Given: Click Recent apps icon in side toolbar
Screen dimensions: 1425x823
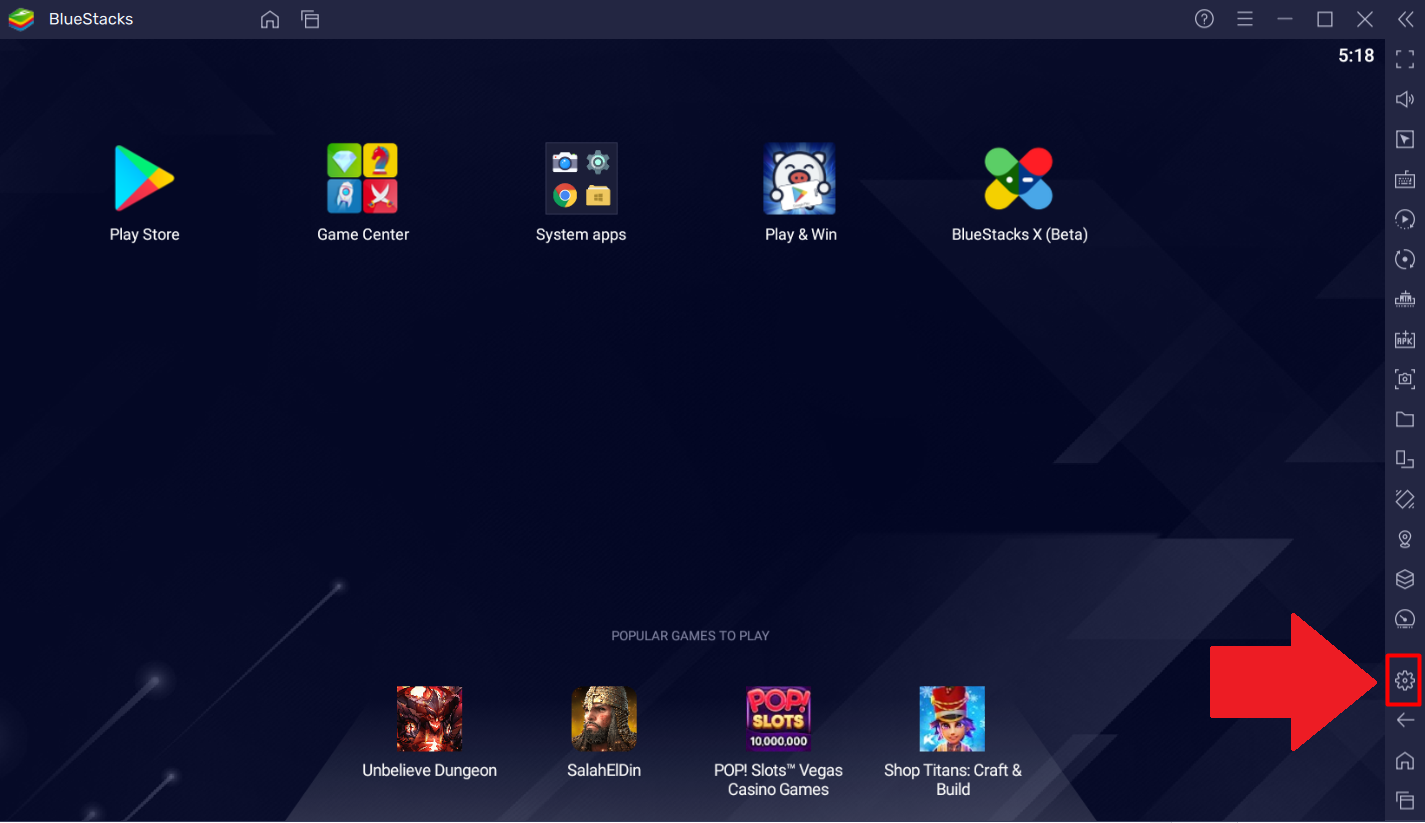Looking at the screenshot, I should click(1405, 800).
